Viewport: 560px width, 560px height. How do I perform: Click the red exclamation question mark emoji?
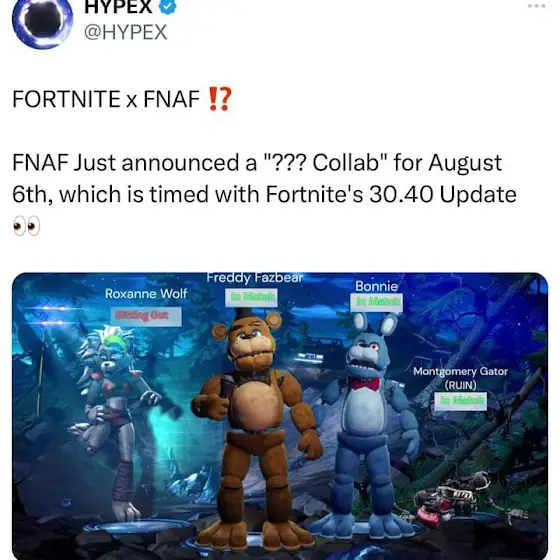pyautogui.click(x=219, y=99)
